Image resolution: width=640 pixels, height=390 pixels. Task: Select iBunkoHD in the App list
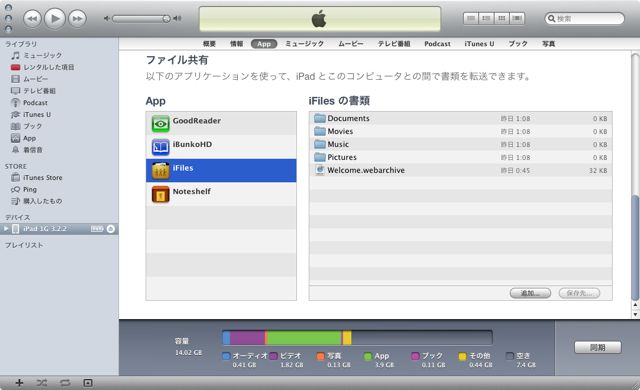tap(221, 147)
